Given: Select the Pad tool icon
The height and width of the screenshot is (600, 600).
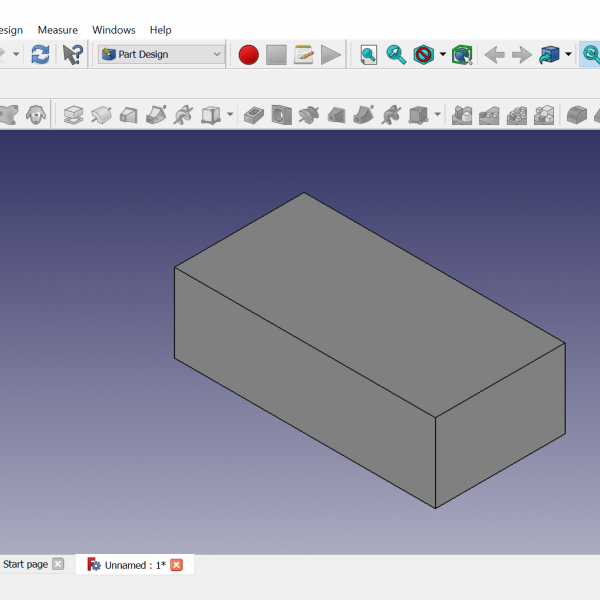Looking at the screenshot, I should [x=73, y=115].
